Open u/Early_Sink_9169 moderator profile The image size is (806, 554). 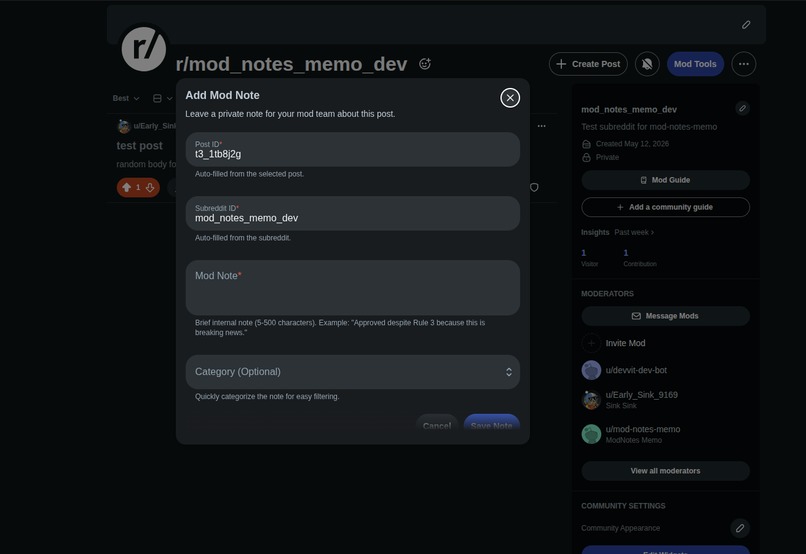coord(642,395)
